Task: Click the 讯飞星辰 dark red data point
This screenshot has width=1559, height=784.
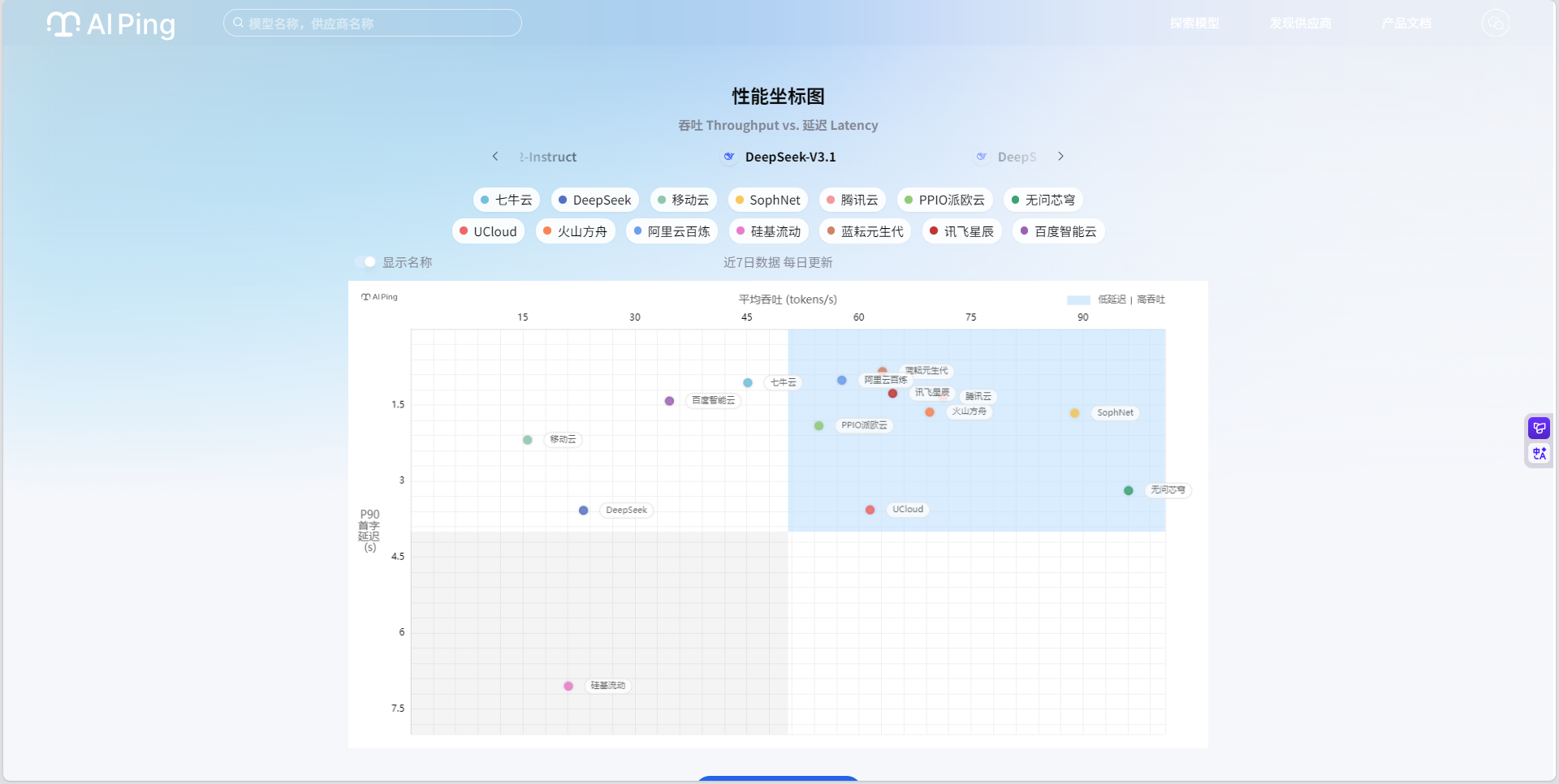Action: click(x=893, y=394)
